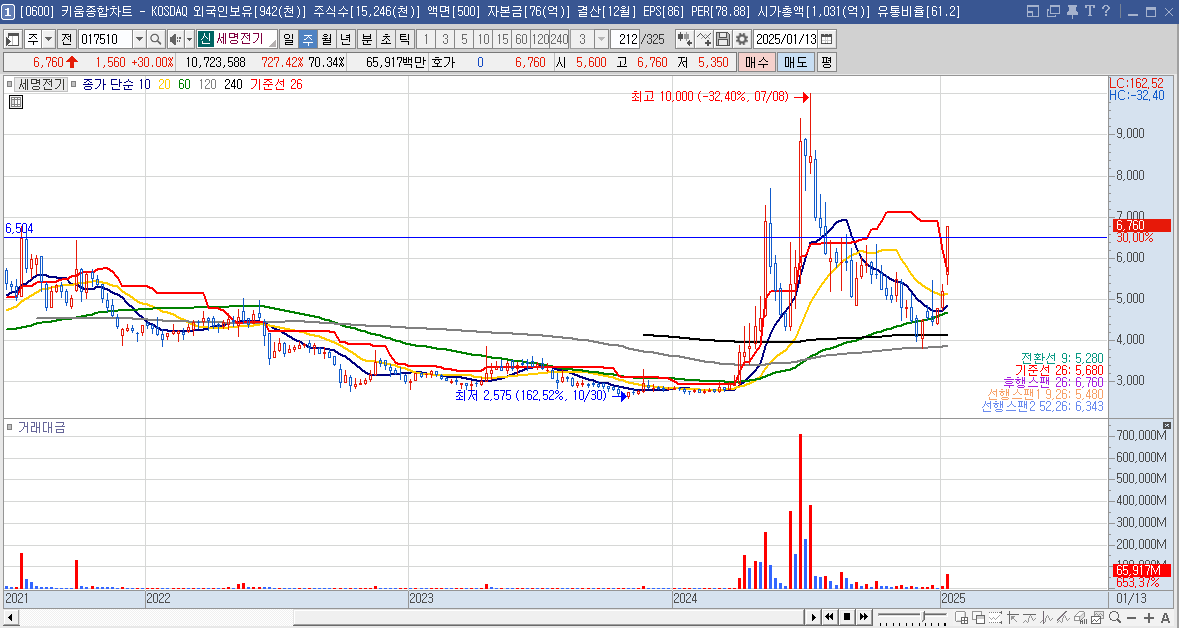Expand the stock name 세명전기 corner arrow
The height and width of the screenshot is (628, 1179).
click(272, 44)
